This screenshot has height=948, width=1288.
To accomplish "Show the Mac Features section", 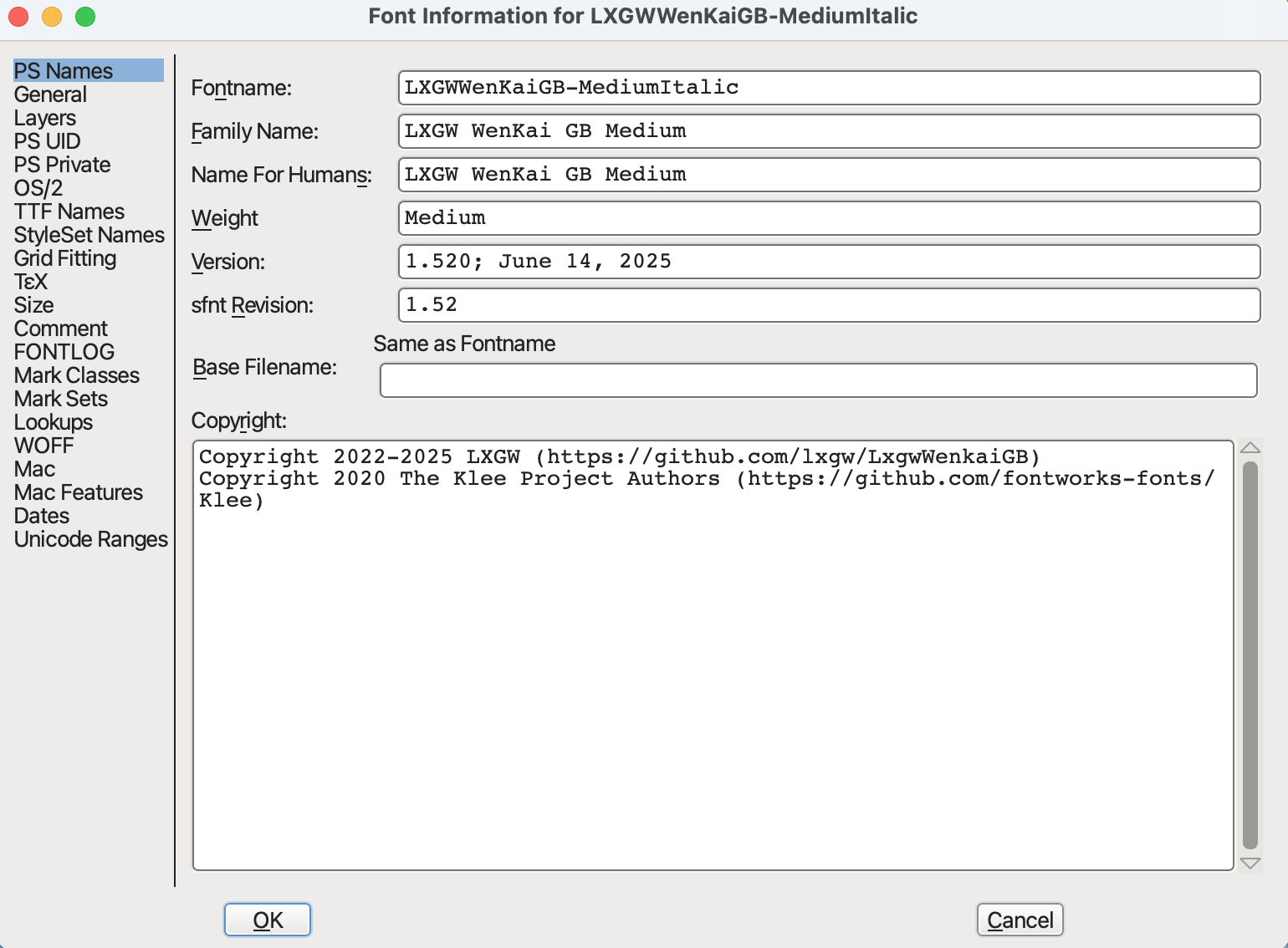I will pos(79,492).
